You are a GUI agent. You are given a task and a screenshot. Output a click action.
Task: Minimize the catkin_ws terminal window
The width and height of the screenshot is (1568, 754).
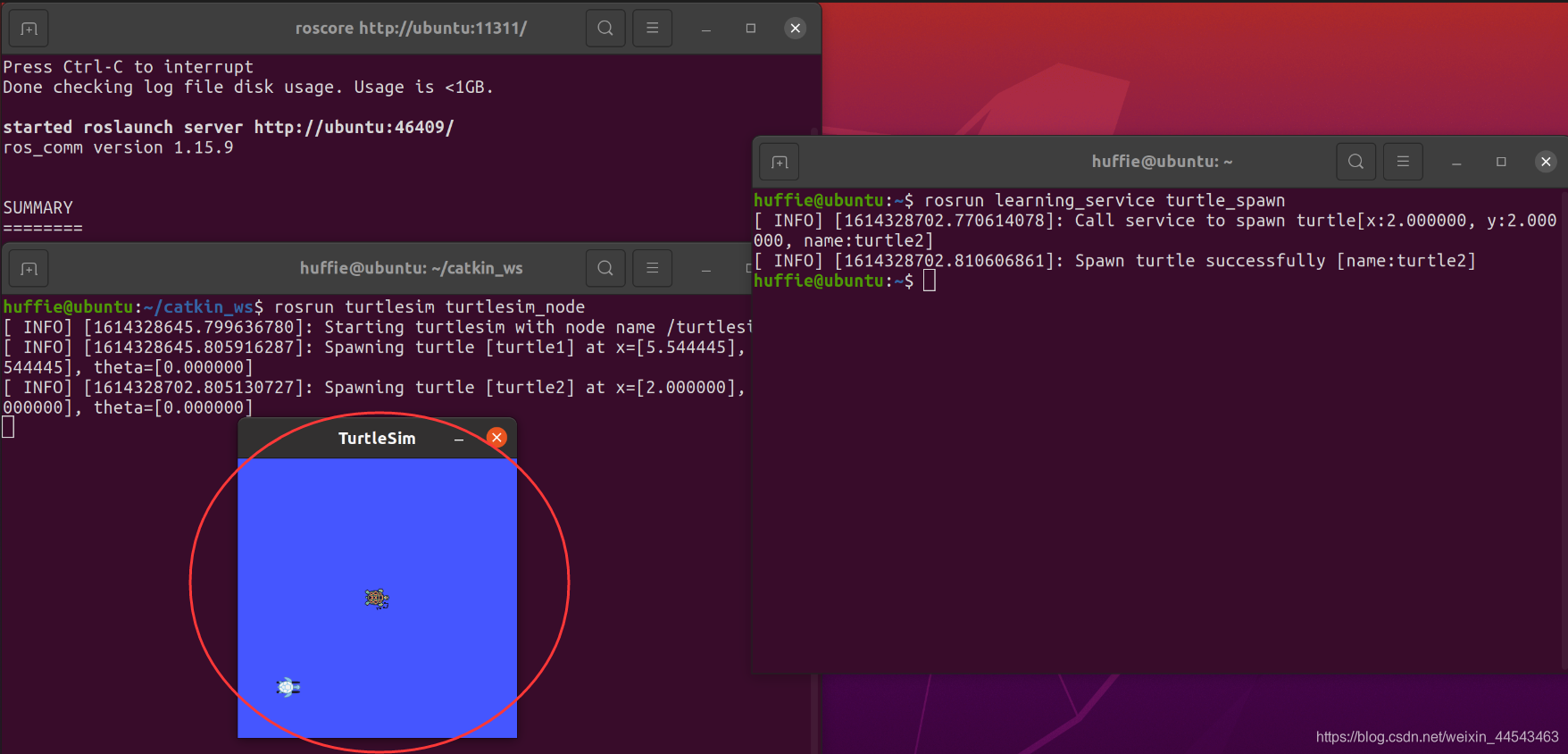706,269
